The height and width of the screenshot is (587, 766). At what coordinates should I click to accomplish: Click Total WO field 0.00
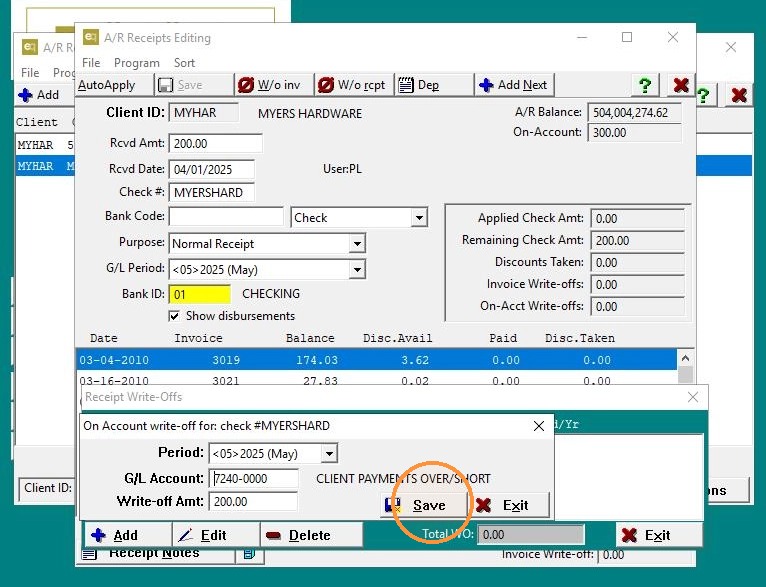[531, 535]
